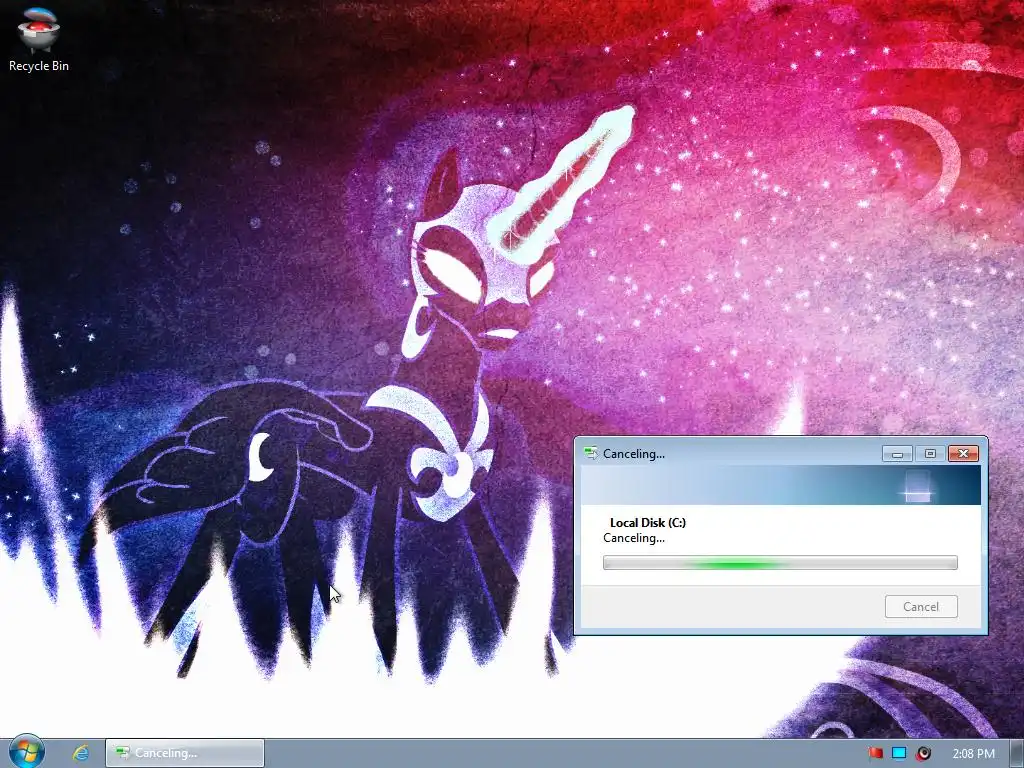Launch Internet Explorer from the taskbar

pyautogui.click(x=80, y=753)
